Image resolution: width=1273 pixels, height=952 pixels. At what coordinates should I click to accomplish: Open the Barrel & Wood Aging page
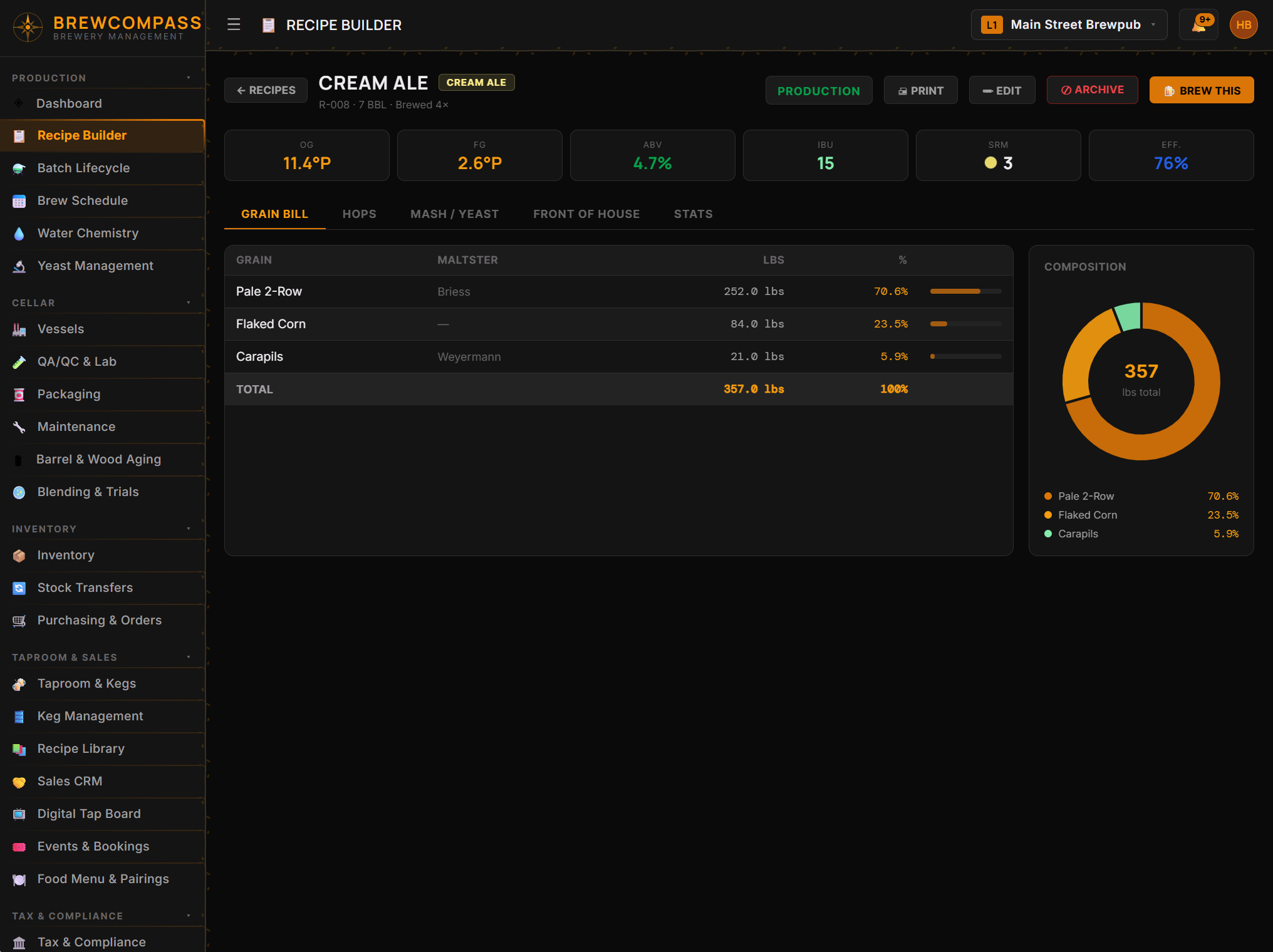(x=102, y=460)
